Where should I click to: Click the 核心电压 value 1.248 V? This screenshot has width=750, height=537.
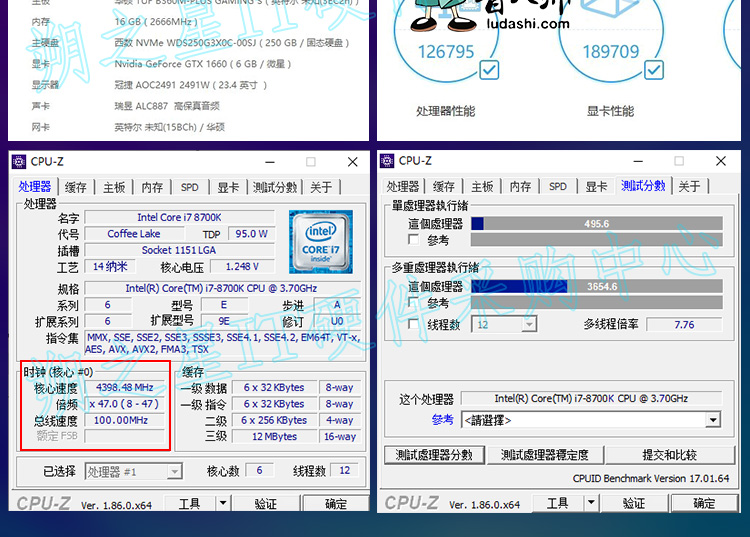242,266
